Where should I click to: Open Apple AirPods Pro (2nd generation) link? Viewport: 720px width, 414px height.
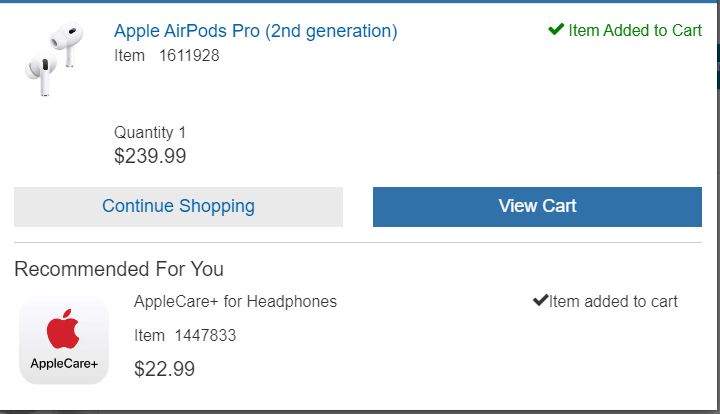255,31
